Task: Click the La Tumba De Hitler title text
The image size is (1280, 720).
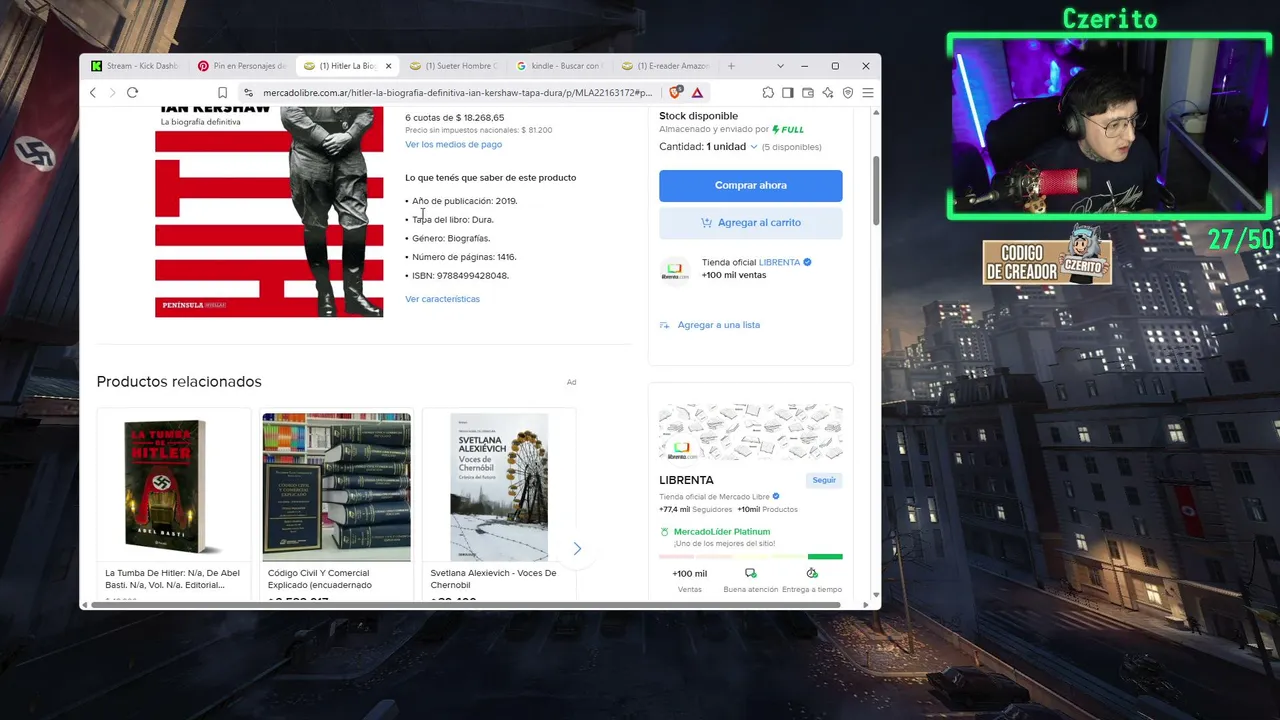Action: [173, 579]
